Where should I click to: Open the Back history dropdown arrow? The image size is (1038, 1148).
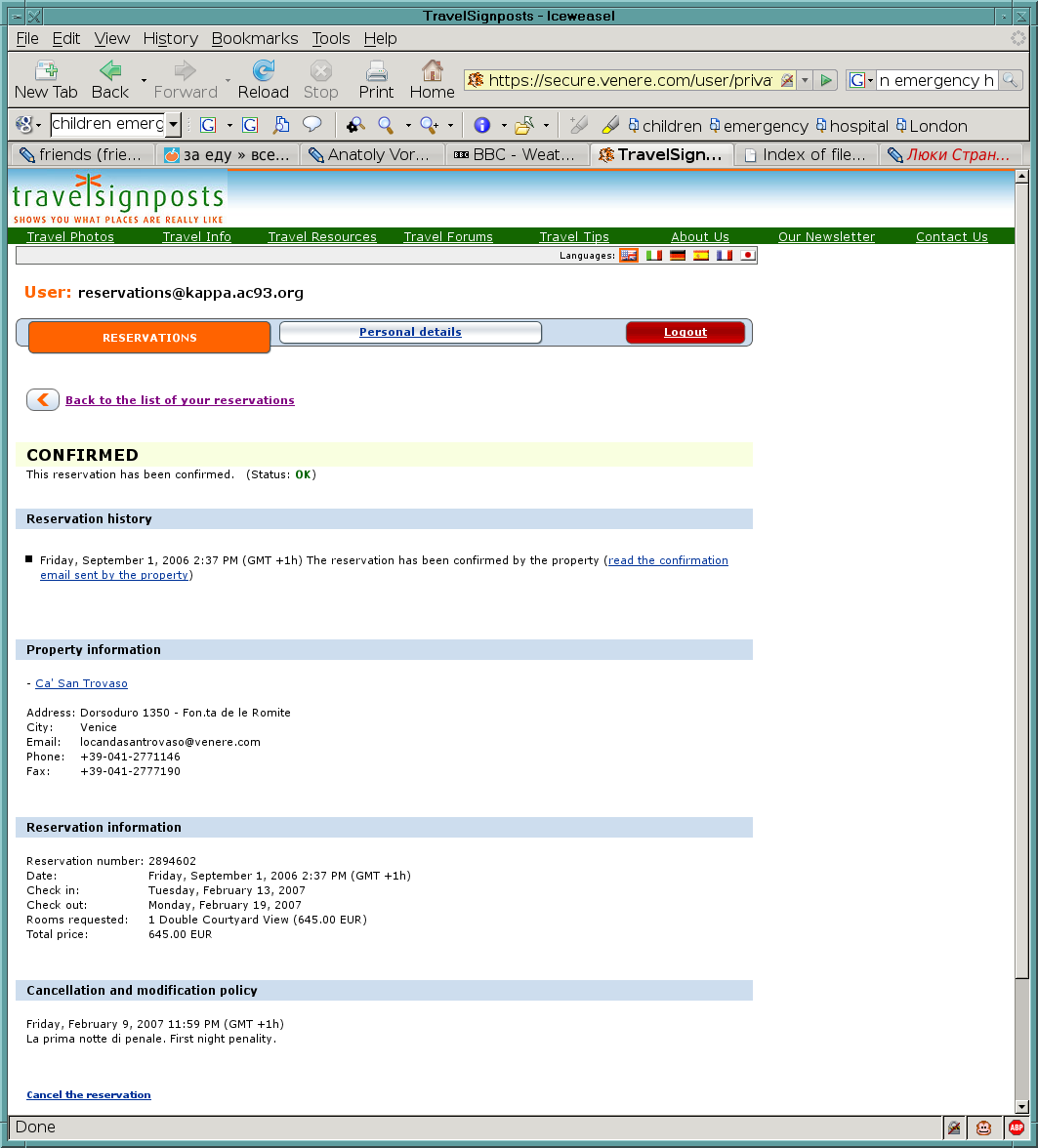pos(144,80)
